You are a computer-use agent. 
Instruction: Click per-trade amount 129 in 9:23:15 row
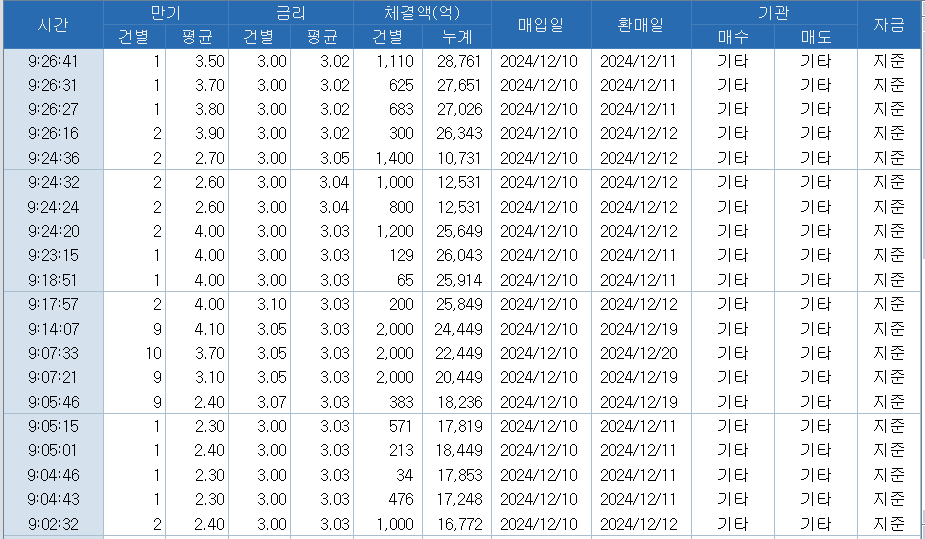click(x=402, y=255)
